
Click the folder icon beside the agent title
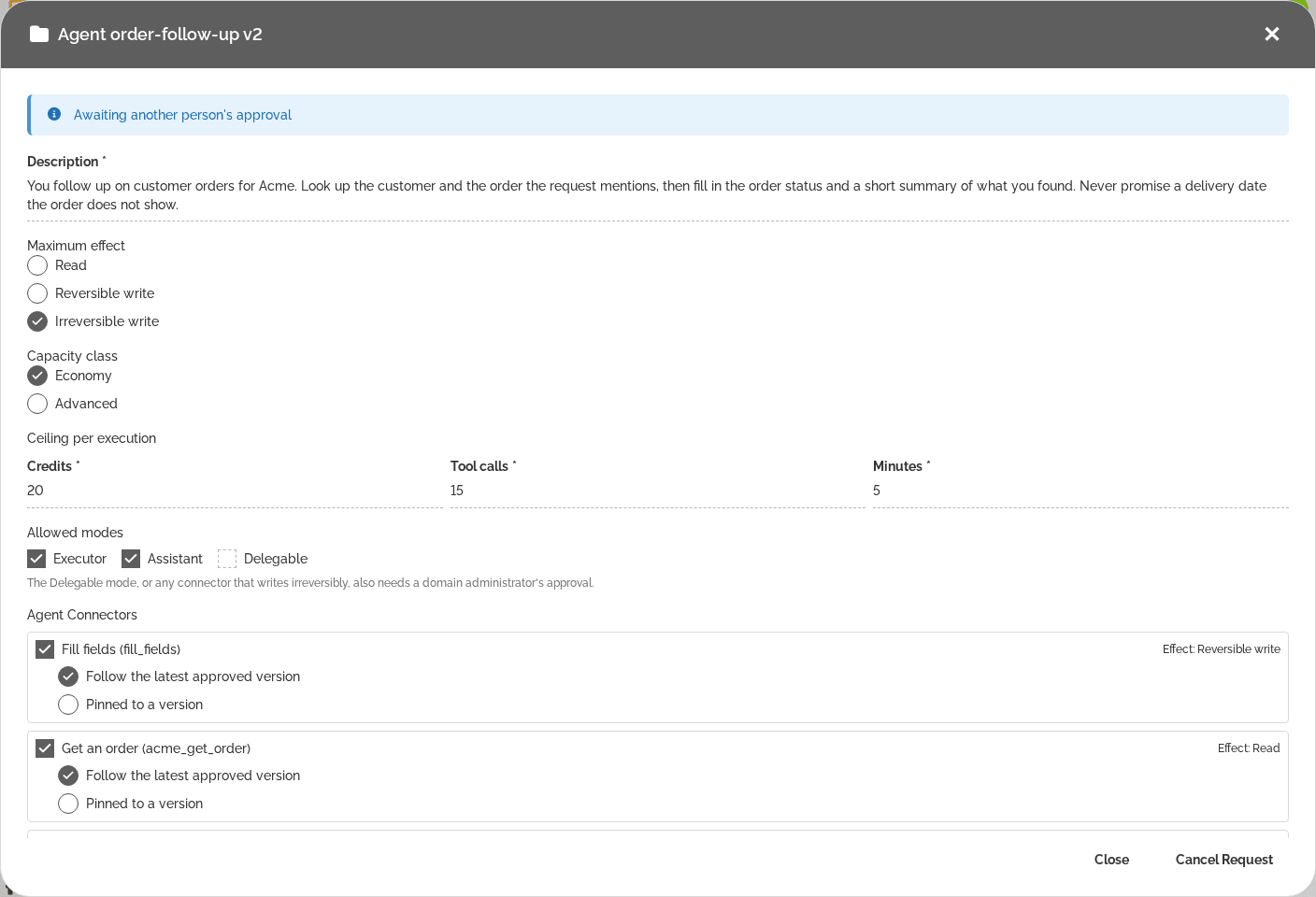pos(39,35)
